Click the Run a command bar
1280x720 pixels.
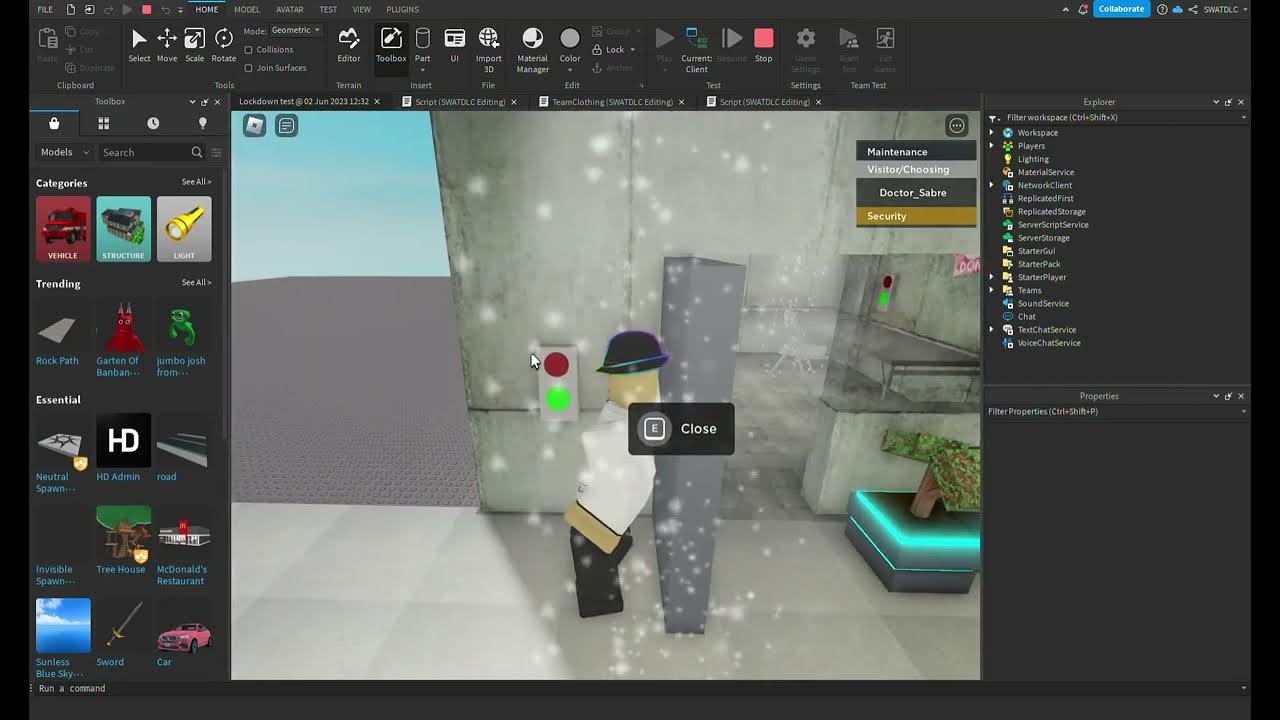pos(640,688)
